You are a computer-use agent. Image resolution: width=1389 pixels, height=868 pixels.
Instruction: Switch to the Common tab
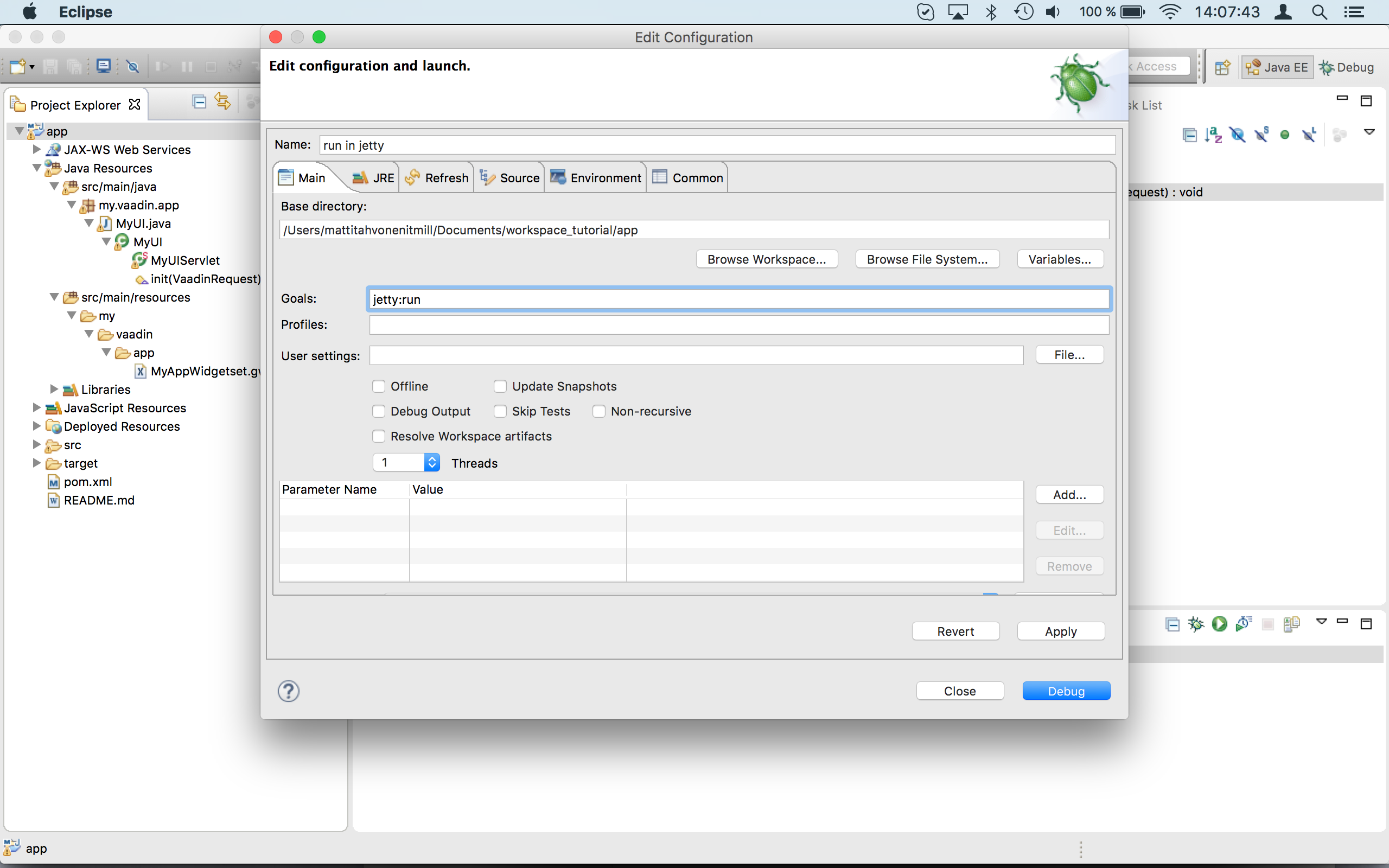[688, 178]
